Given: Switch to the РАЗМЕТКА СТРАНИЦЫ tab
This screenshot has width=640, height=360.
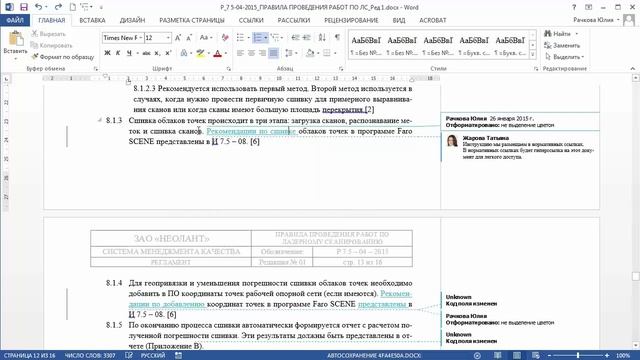Looking at the screenshot, I should point(192,20).
